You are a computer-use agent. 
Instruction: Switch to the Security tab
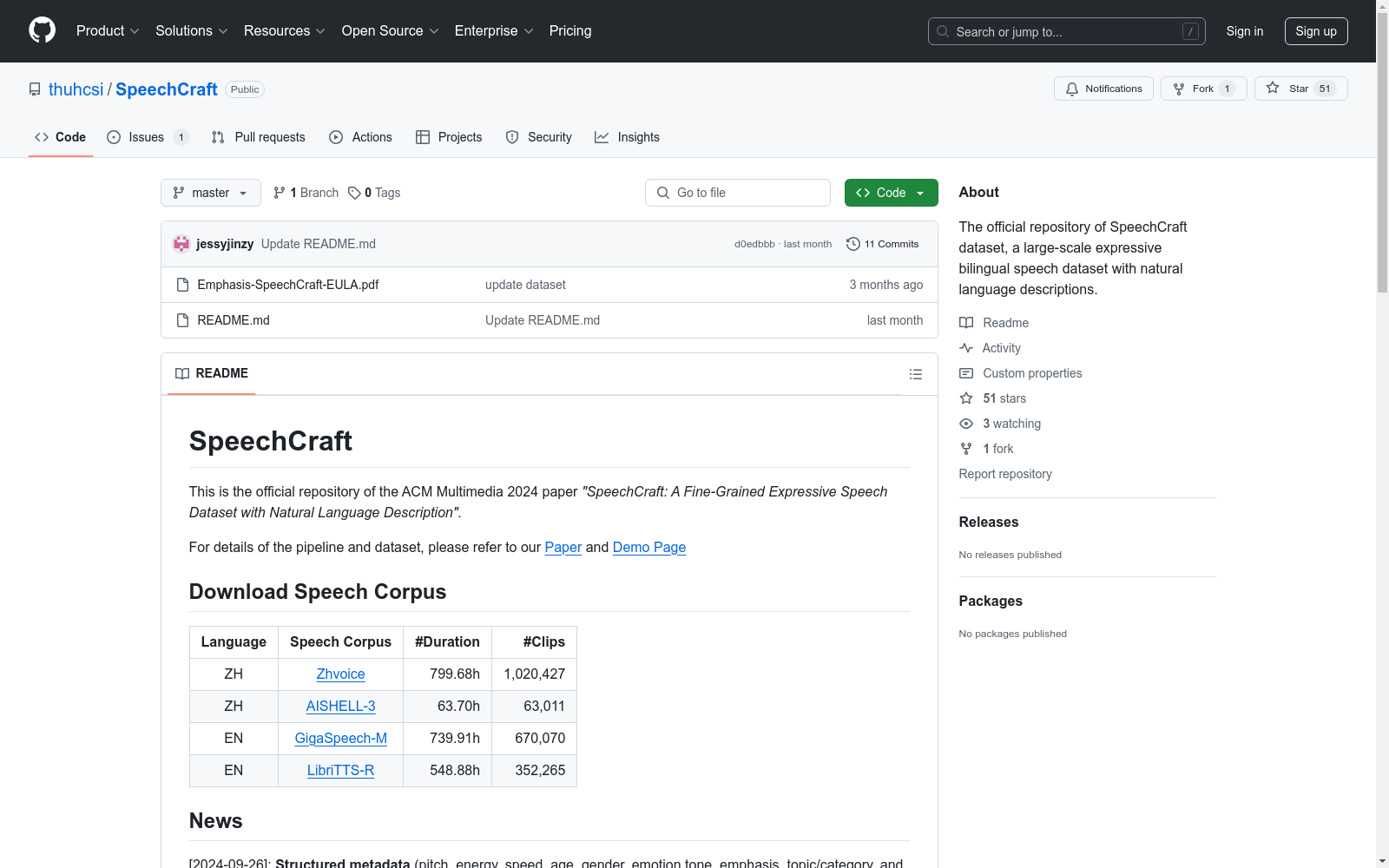click(539, 137)
